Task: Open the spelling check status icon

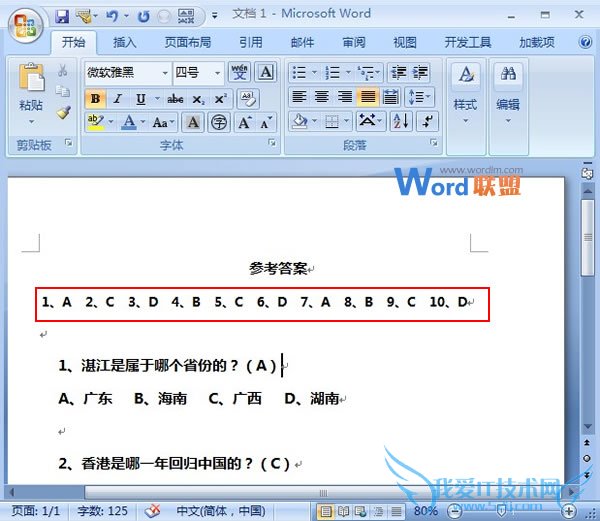Action: (x=153, y=510)
